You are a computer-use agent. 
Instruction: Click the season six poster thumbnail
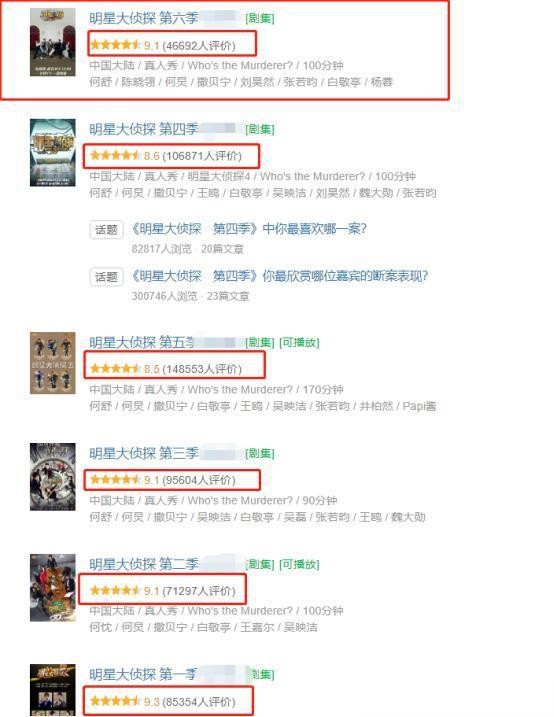(53, 42)
